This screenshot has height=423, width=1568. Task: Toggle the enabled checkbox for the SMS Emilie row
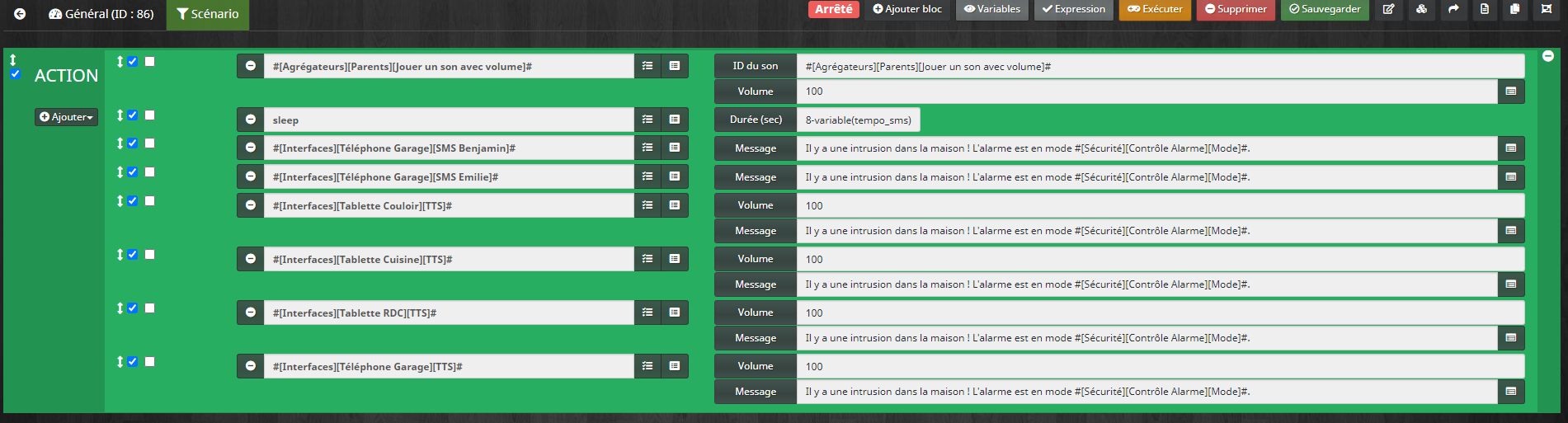pyautogui.click(x=133, y=172)
